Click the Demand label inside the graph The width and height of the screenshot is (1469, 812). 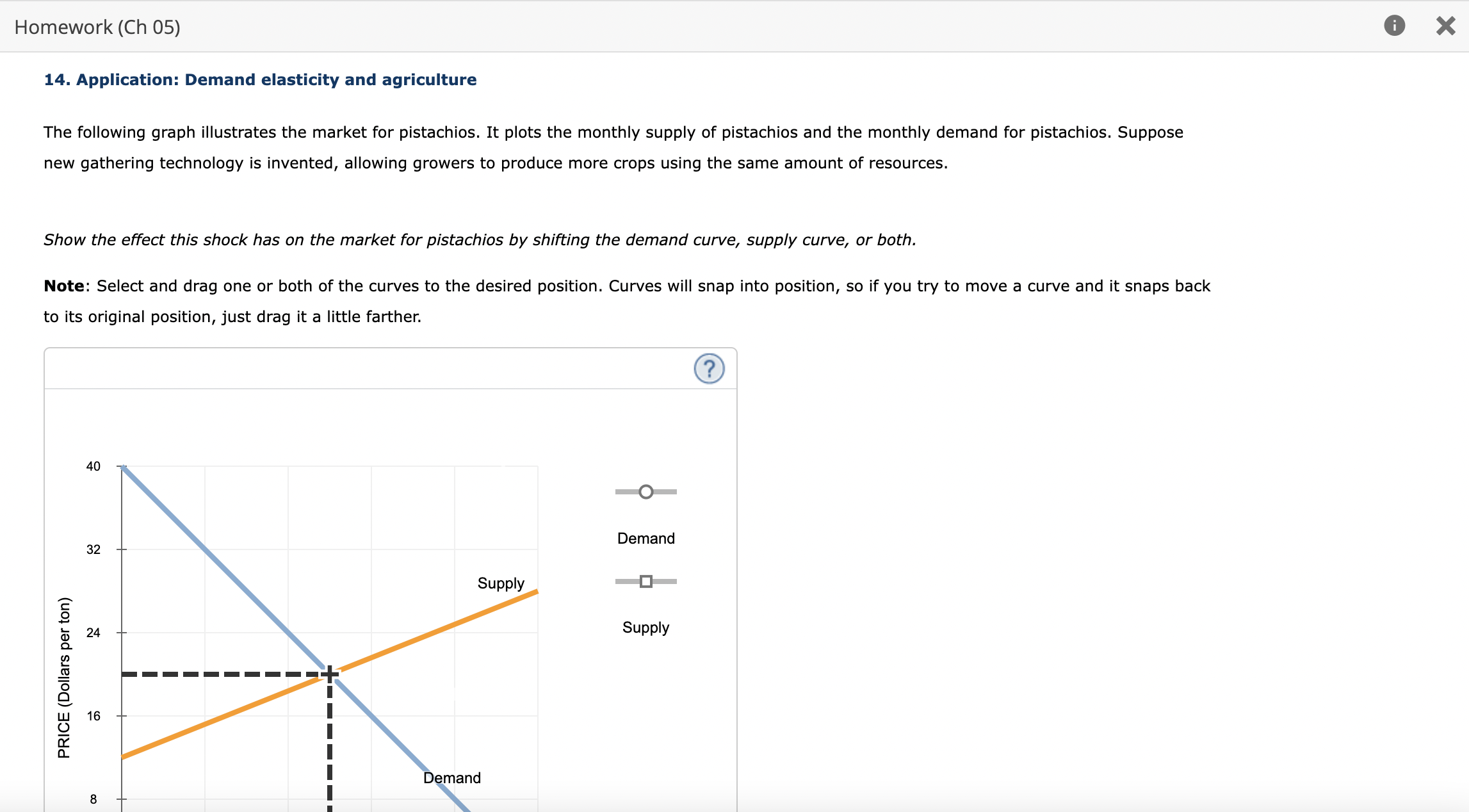pos(451,777)
